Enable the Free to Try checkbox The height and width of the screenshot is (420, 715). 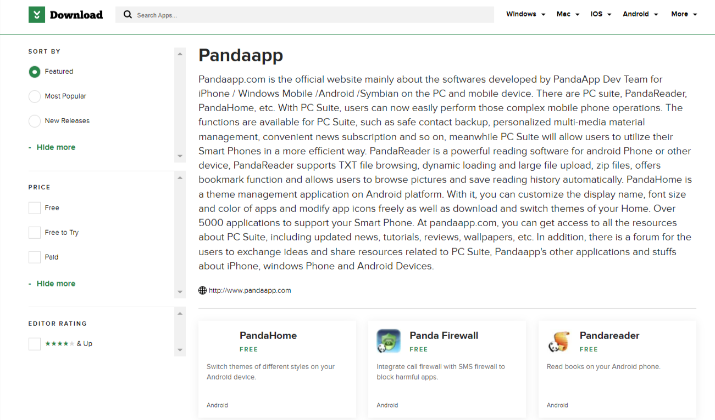click(34, 233)
